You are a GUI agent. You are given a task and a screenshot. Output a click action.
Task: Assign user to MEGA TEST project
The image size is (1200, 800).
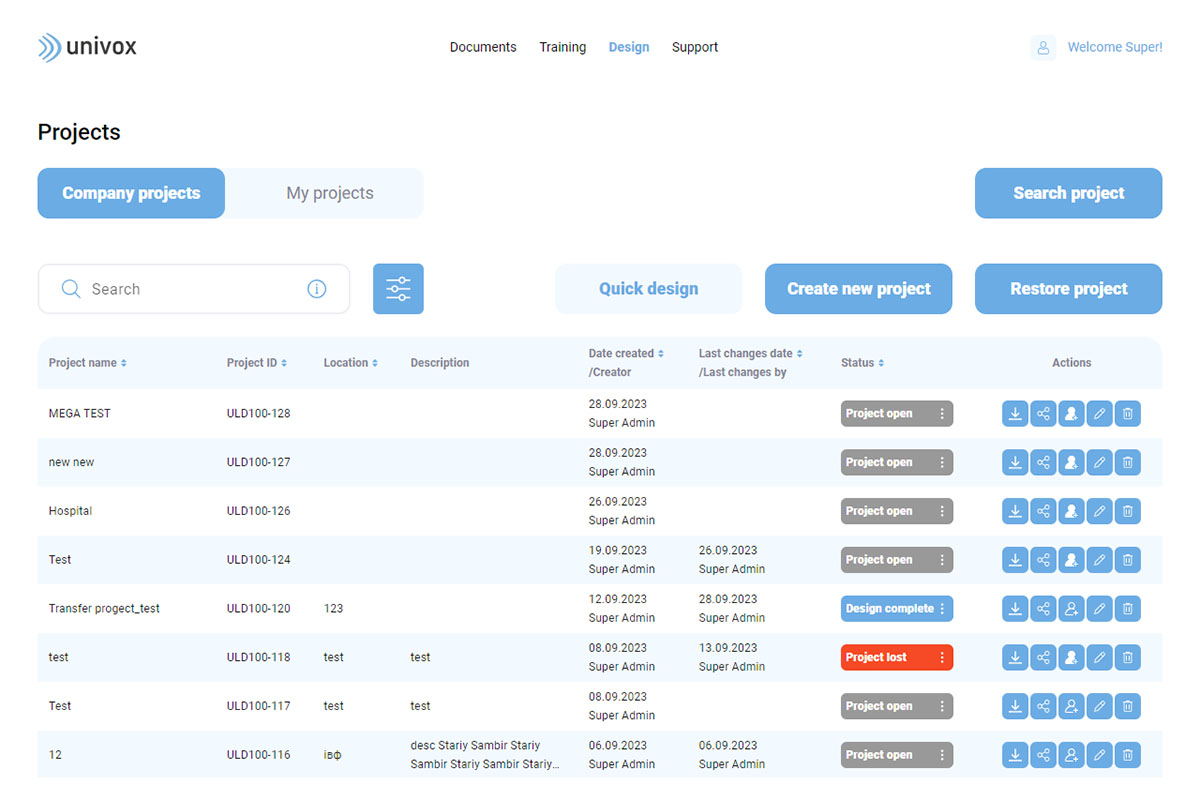click(x=1071, y=414)
